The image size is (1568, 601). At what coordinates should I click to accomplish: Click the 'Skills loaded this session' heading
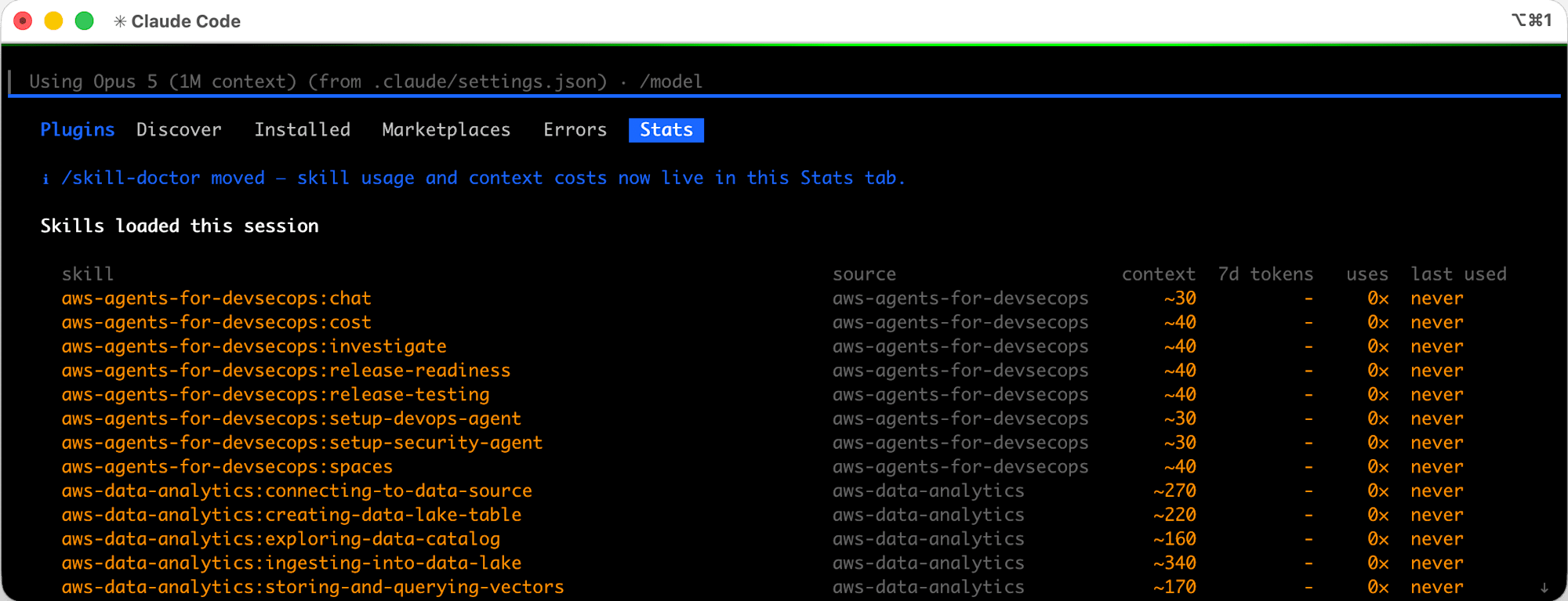180,226
